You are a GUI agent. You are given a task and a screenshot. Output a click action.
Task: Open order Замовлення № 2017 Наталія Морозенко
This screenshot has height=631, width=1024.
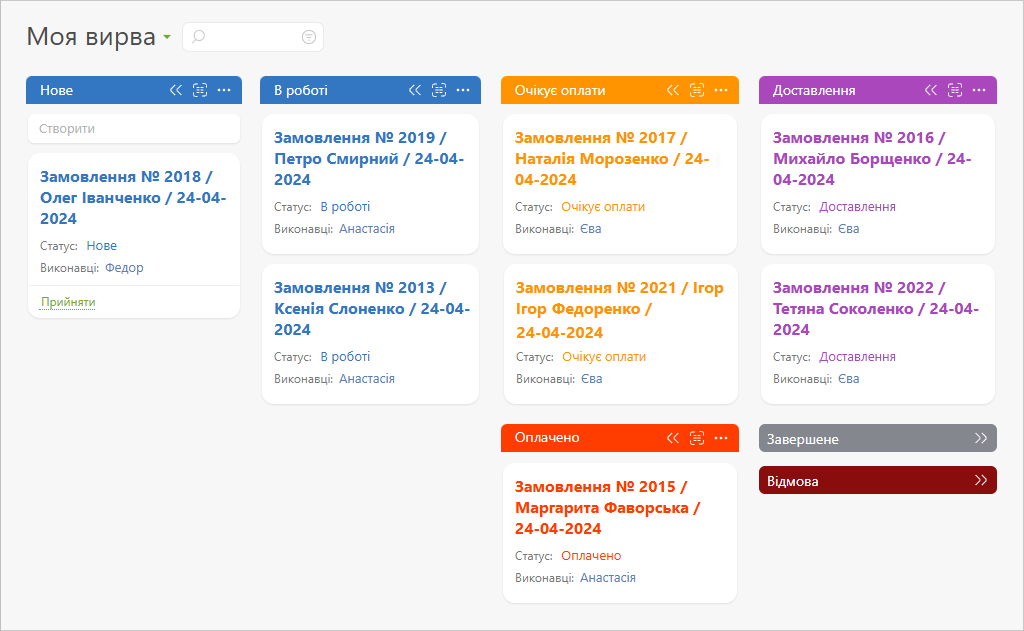tap(612, 159)
